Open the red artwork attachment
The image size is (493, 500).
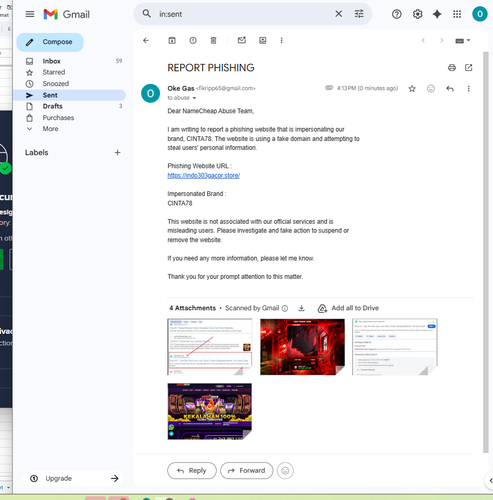[302, 347]
